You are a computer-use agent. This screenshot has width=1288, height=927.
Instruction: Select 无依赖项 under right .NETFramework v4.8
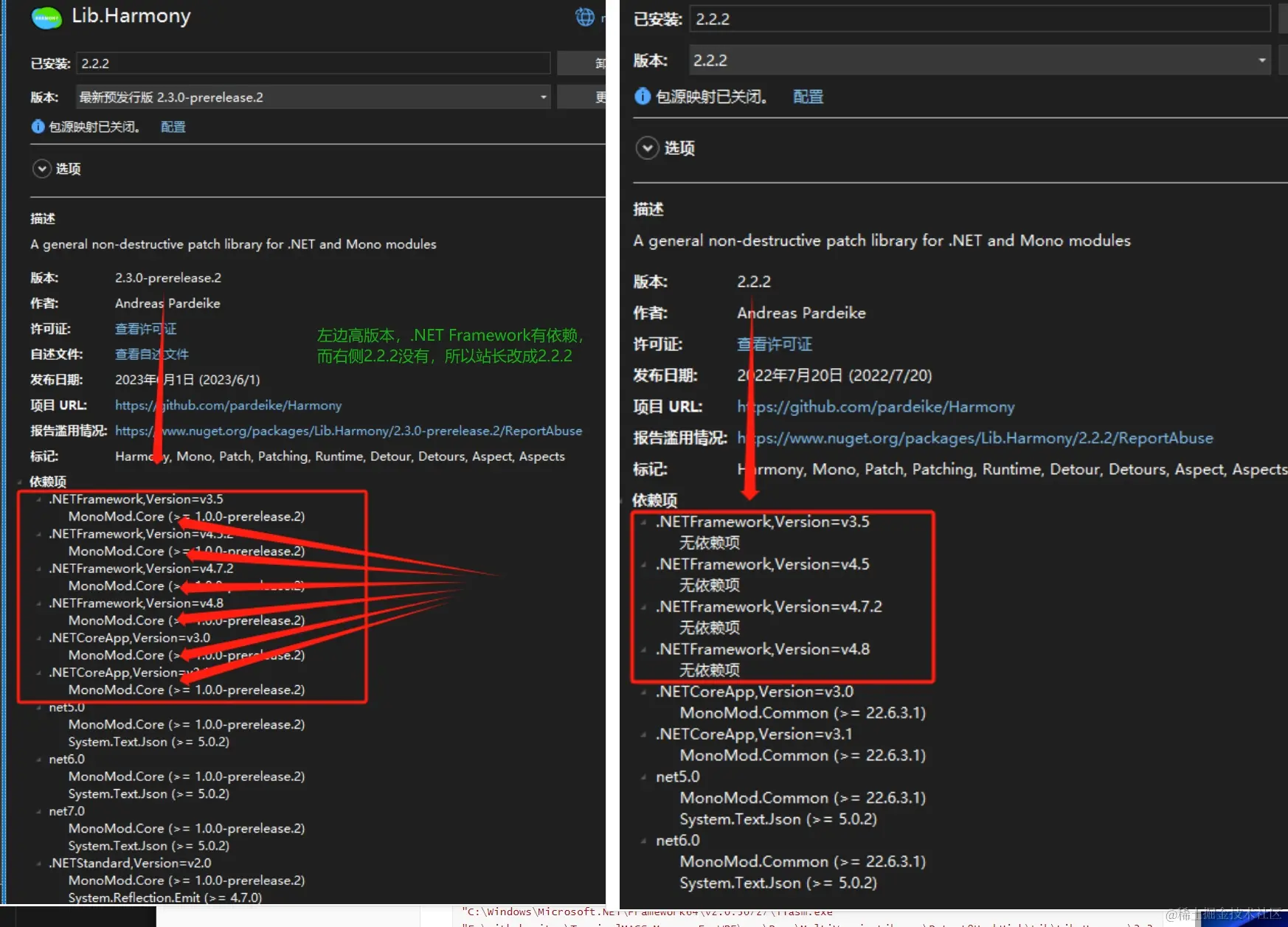[710, 670]
